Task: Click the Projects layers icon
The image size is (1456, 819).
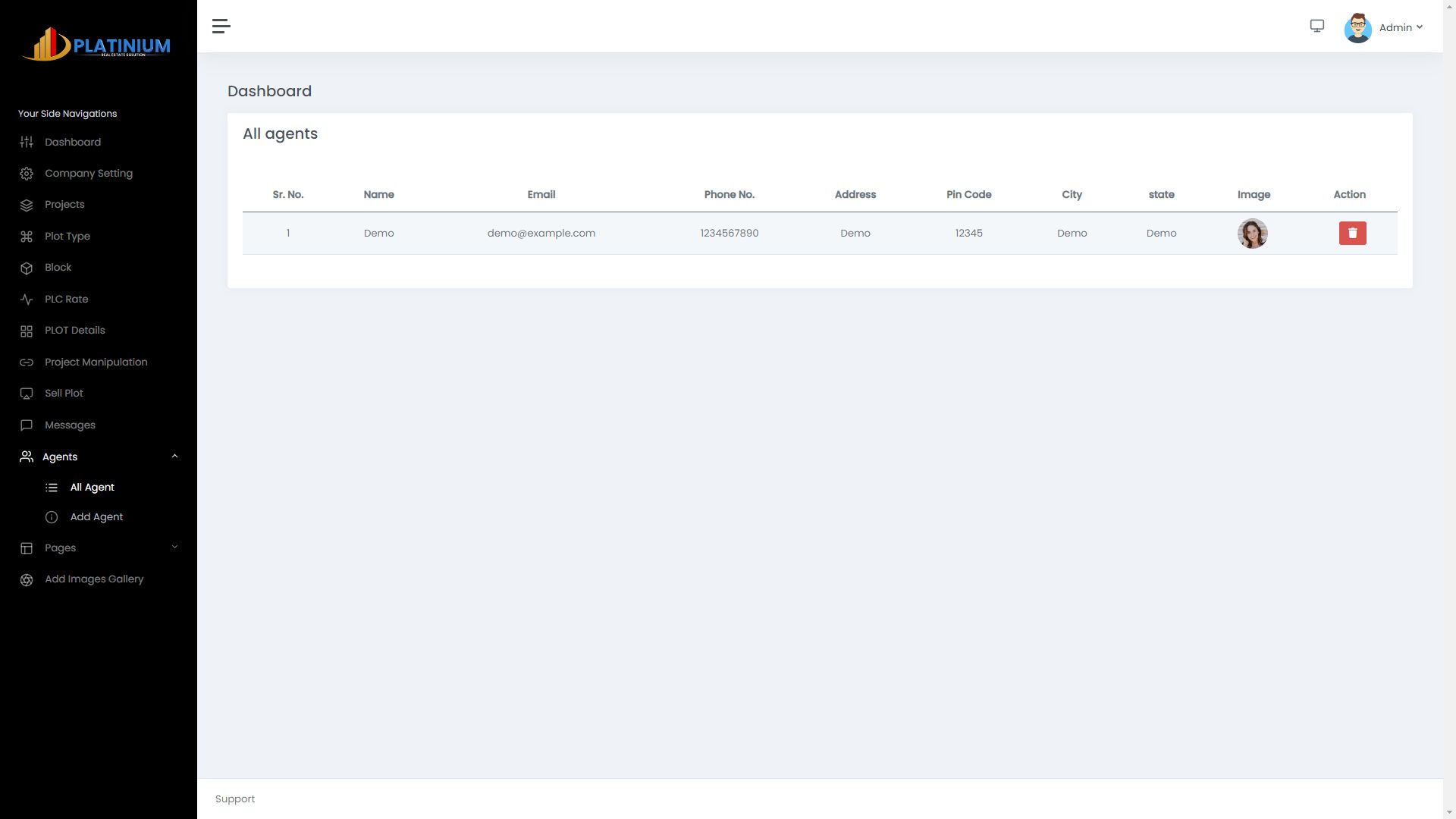Action: [27, 205]
